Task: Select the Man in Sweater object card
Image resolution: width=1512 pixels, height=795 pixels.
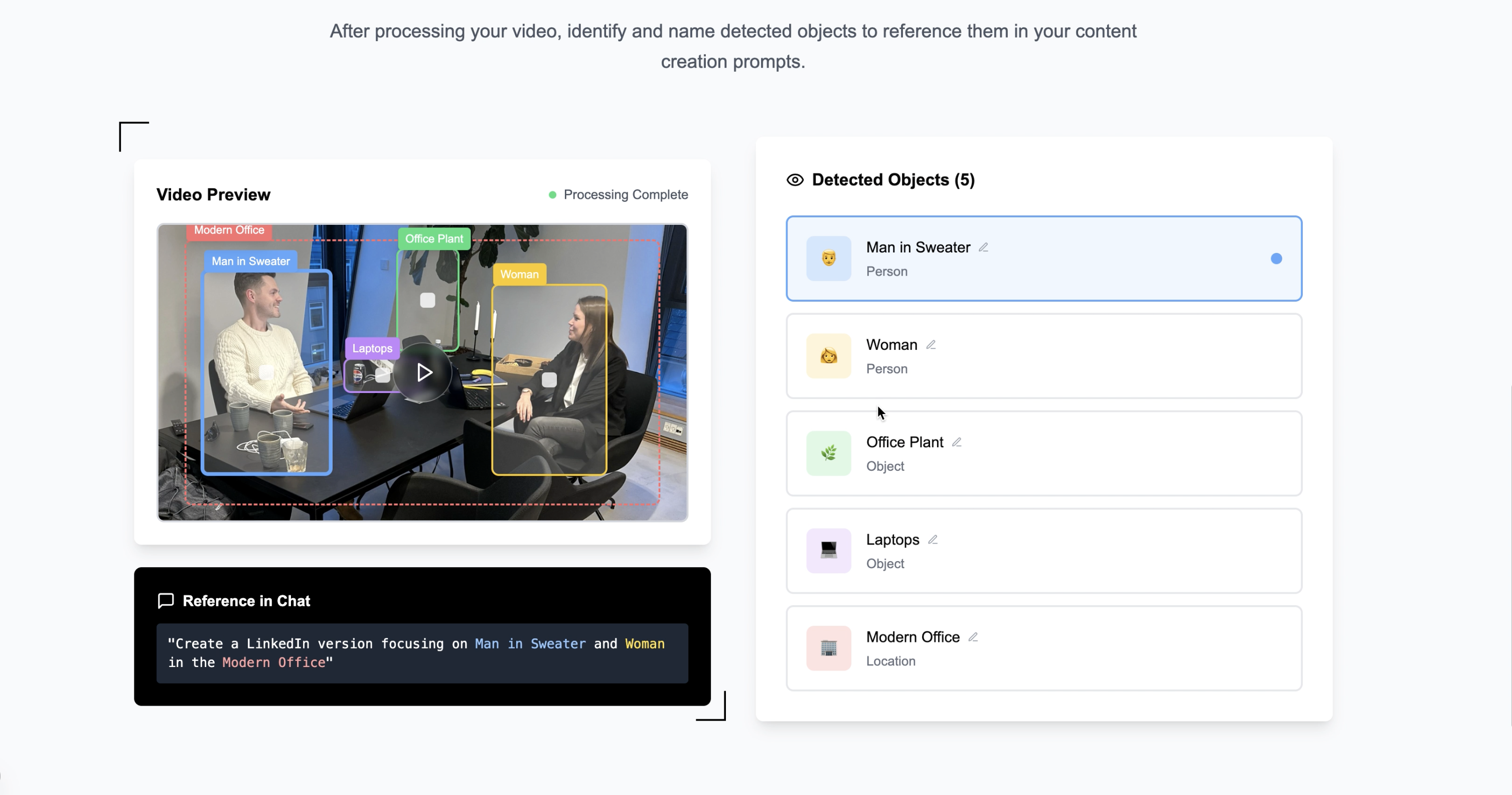Action: pos(1043,258)
